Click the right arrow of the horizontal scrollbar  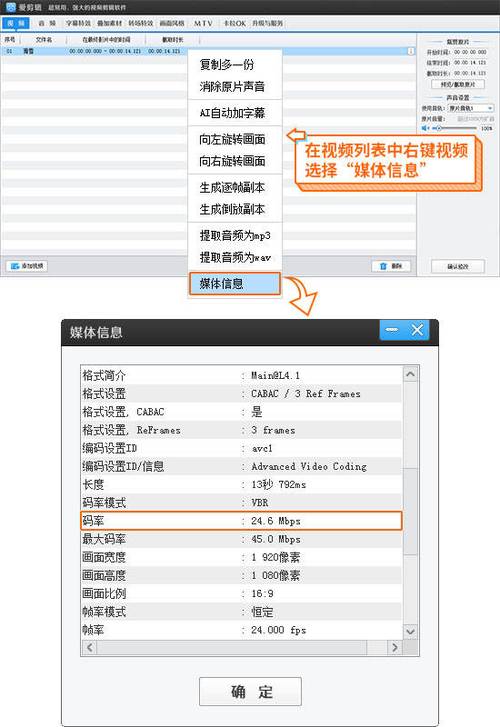pyautogui.click(x=394, y=647)
